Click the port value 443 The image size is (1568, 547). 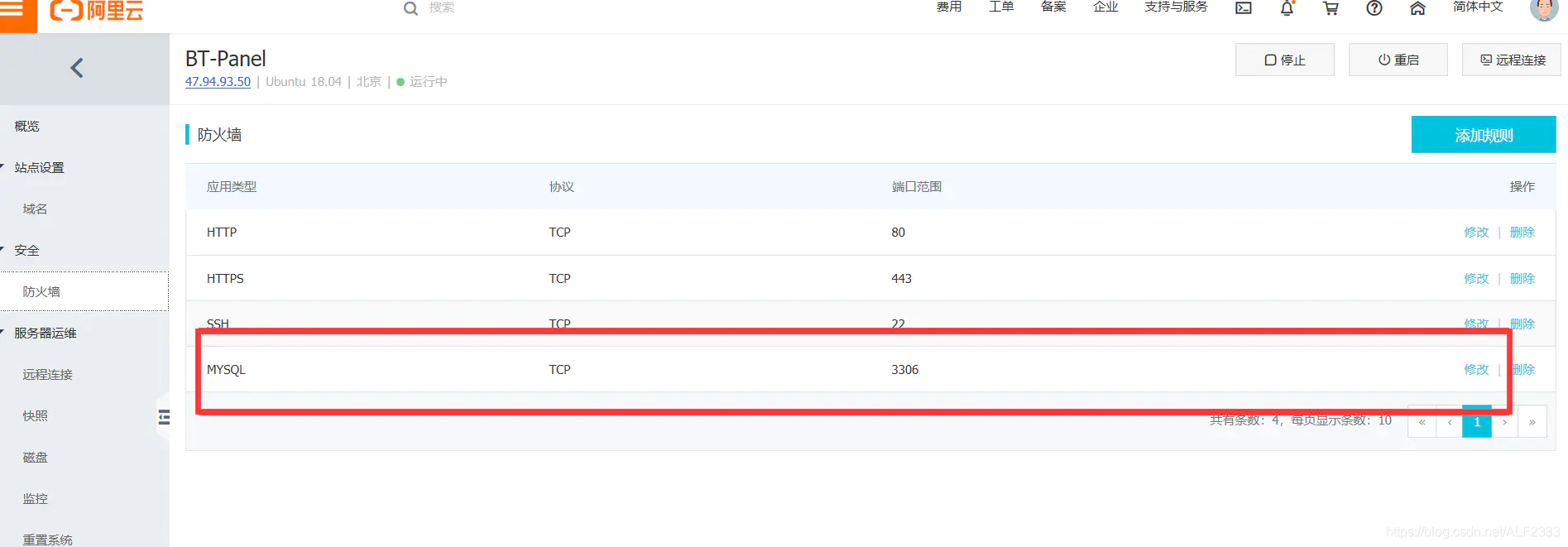(x=901, y=279)
